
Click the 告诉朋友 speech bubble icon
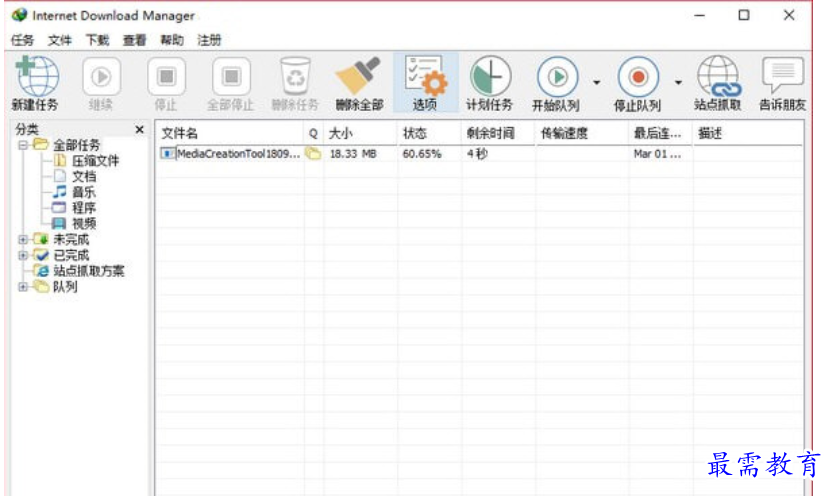tap(783, 76)
